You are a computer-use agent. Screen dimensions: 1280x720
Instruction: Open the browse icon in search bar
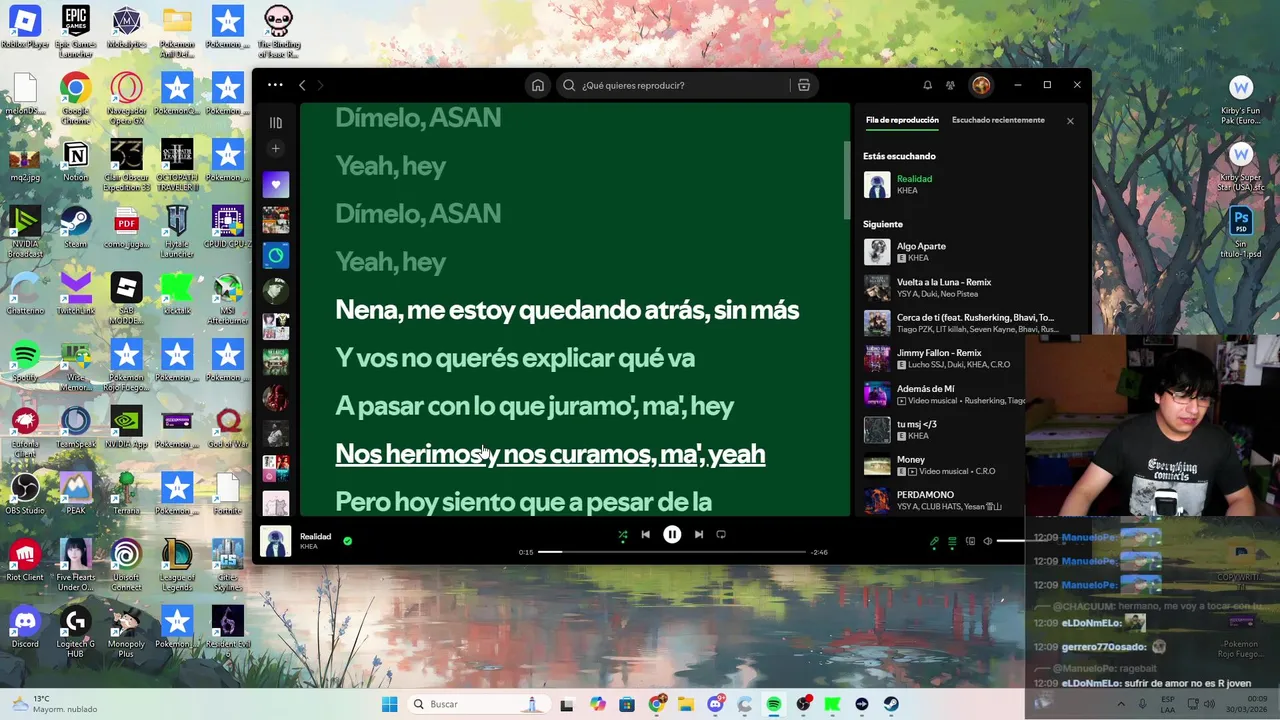pos(803,85)
